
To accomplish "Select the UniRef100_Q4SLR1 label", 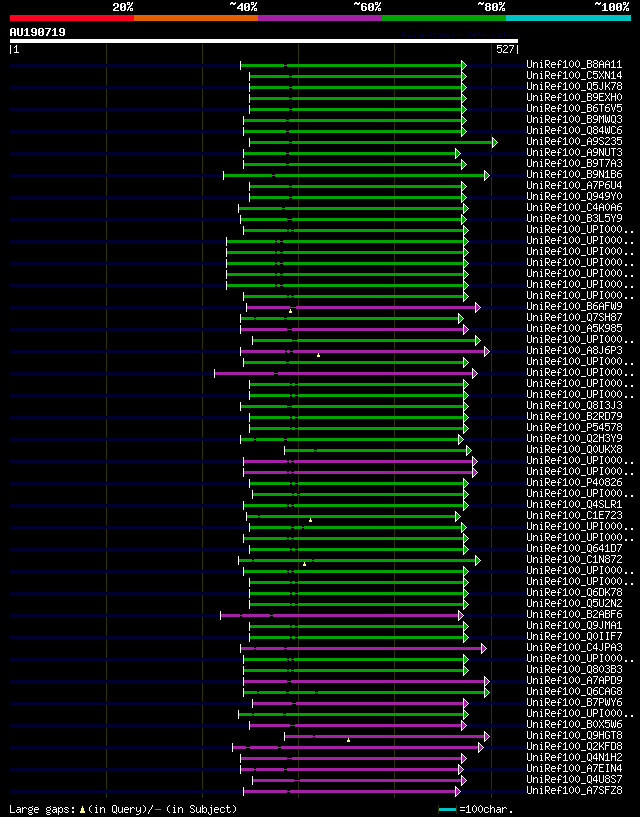I will [x=574, y=504].
